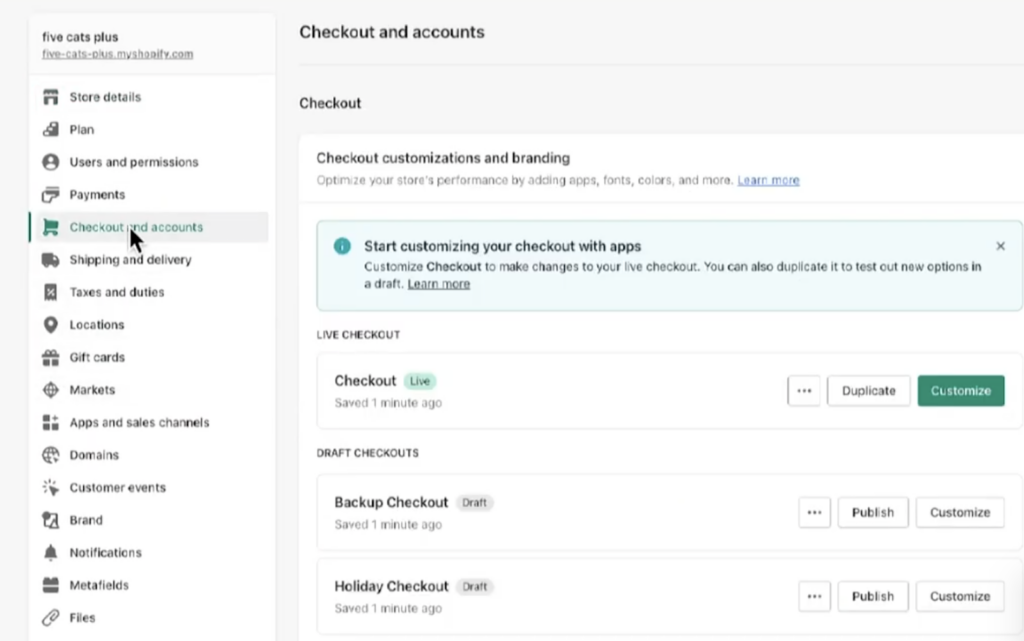1024x641 pixels.
Task: Click the Metafields icon in sidebar
Action: [x=50, y=585]
